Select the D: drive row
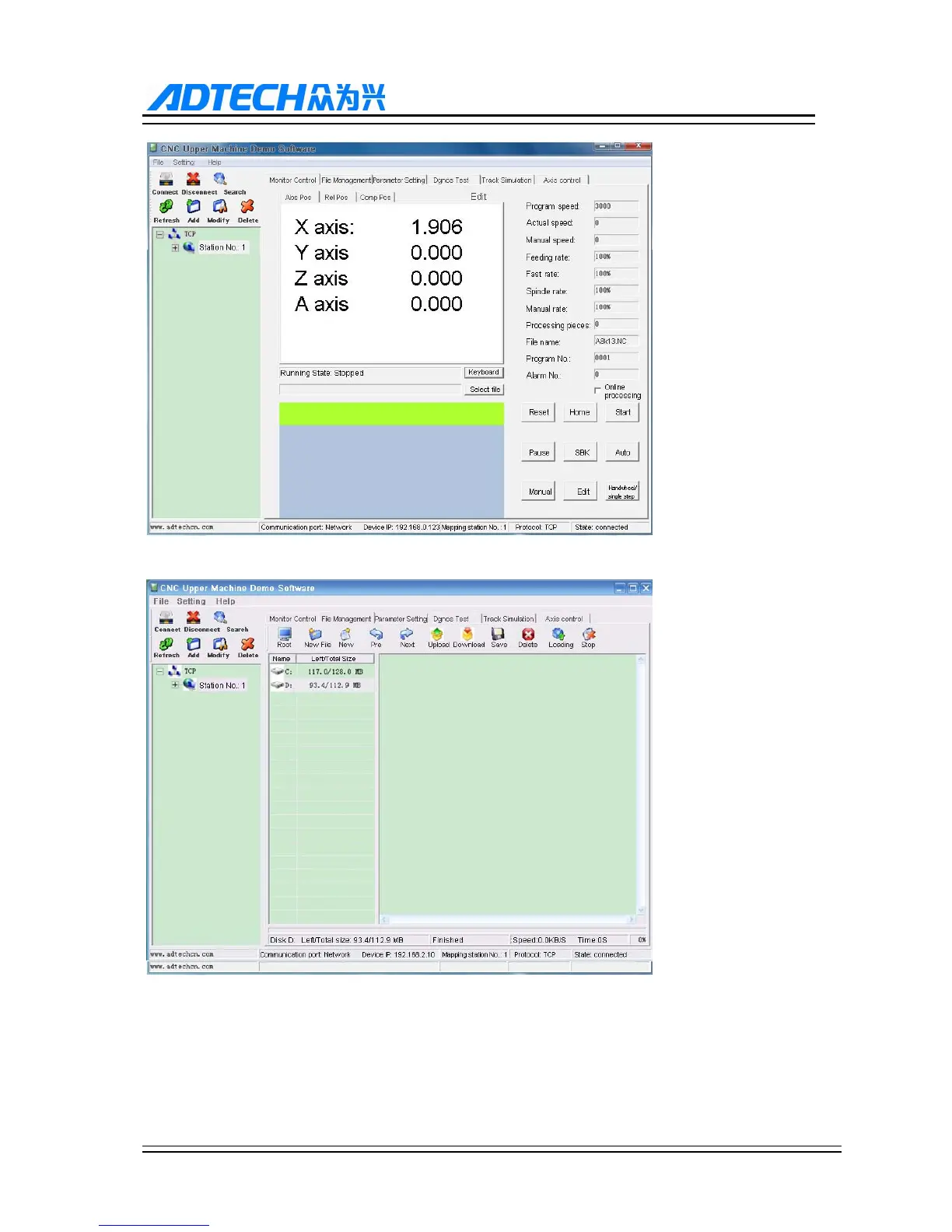 point(322,685)
